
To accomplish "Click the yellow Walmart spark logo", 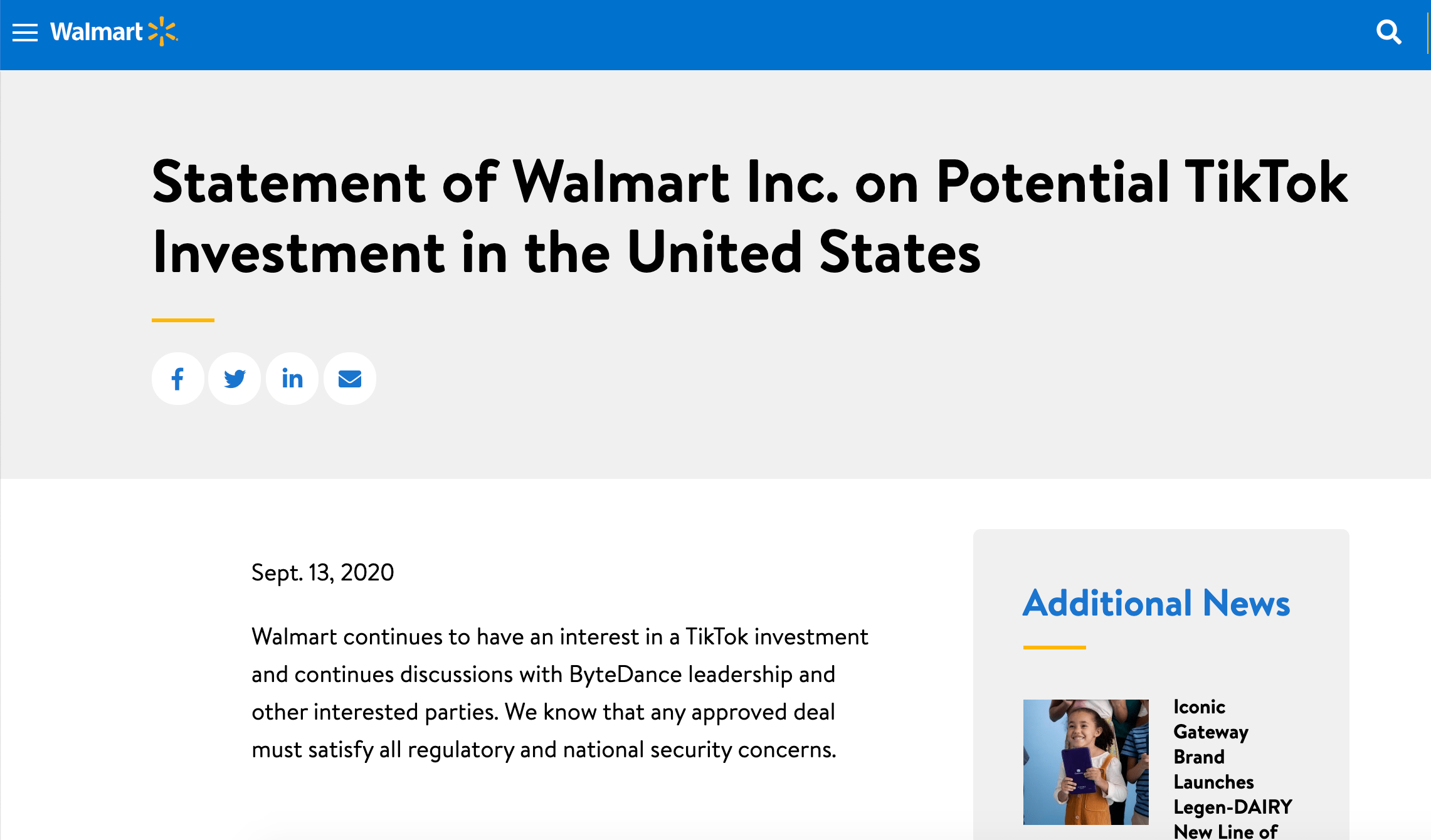I will click(162, 31).
